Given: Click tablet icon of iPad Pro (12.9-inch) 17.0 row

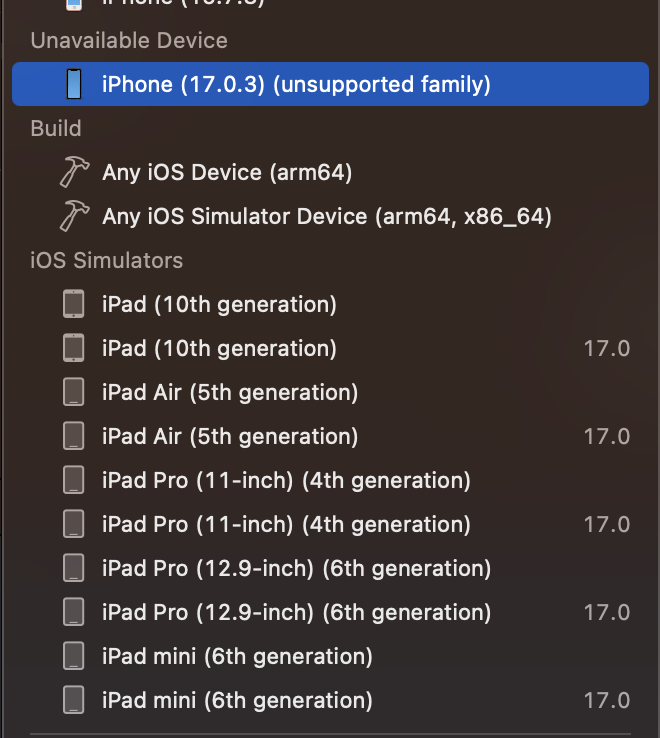Looking at the screenshot, I should coord(74,612).
